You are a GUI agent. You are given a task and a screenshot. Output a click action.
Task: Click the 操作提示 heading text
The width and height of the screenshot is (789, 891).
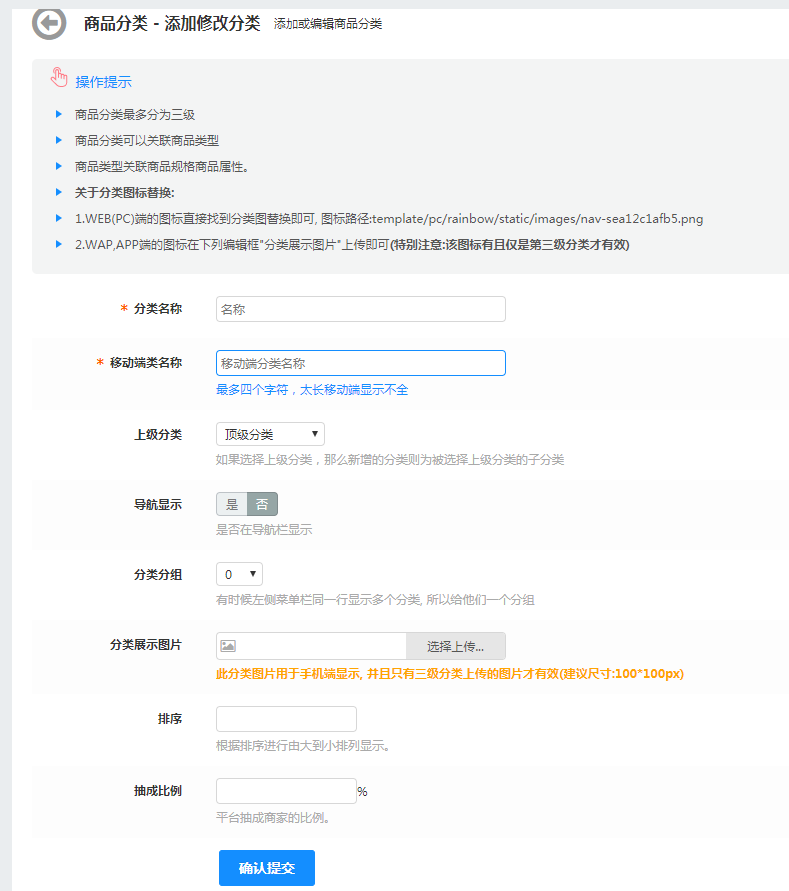point(104,82)
